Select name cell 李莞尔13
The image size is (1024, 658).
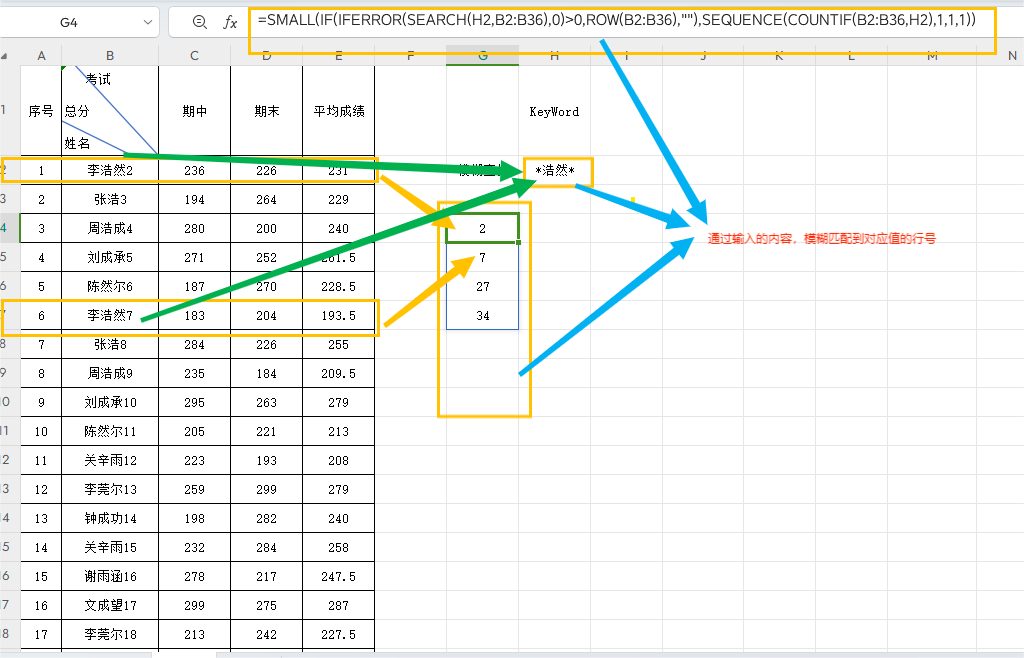(x=110, y=489)
